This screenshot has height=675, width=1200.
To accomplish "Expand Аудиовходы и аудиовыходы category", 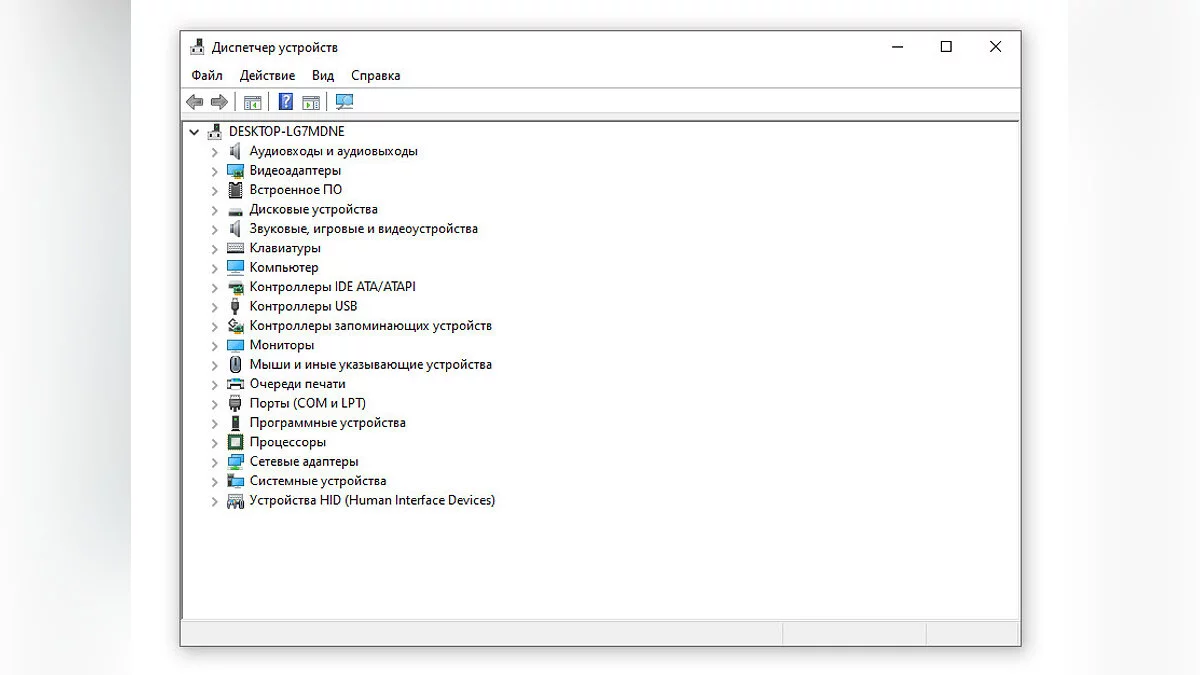I will tap(214, 152).
